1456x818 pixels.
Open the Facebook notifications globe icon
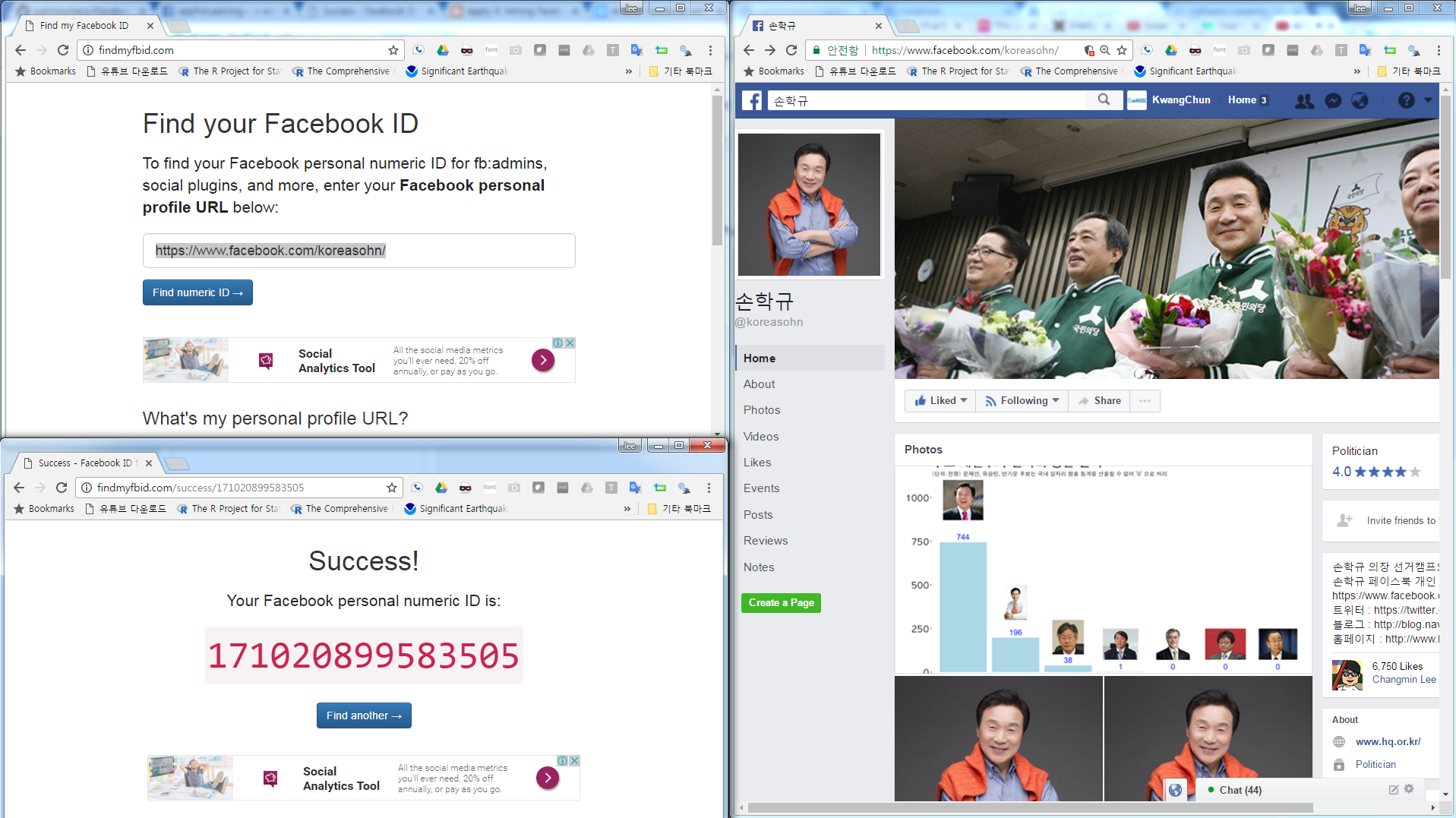(1360, 100)
